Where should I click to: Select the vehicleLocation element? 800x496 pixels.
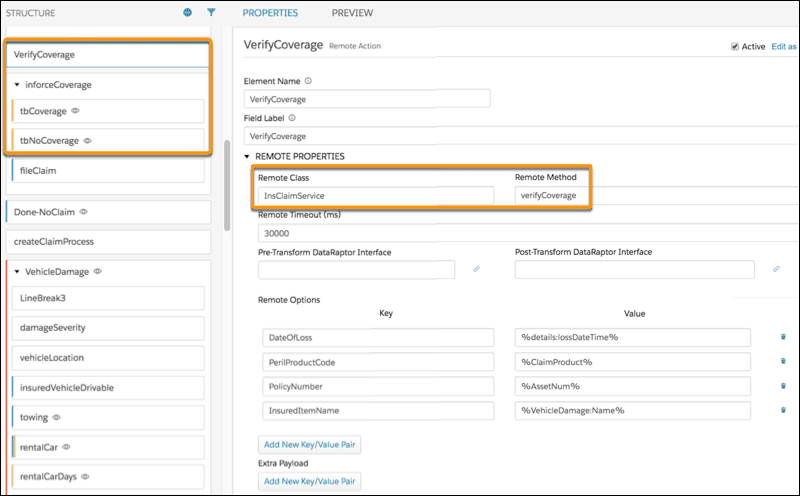(x=108, y=358)
